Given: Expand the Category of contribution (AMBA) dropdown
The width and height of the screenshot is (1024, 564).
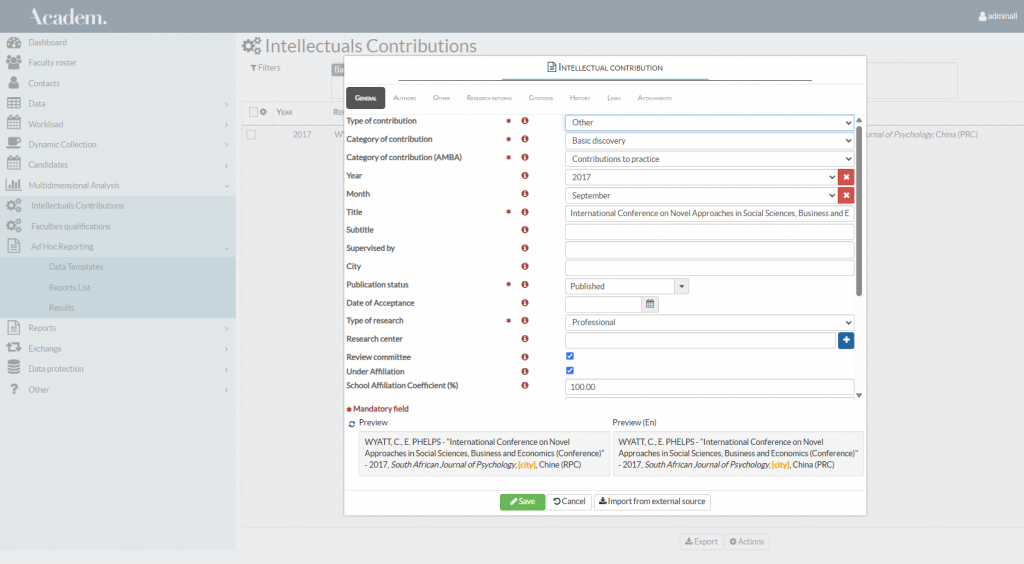Looking at the screenshot, I should [709, 159].
